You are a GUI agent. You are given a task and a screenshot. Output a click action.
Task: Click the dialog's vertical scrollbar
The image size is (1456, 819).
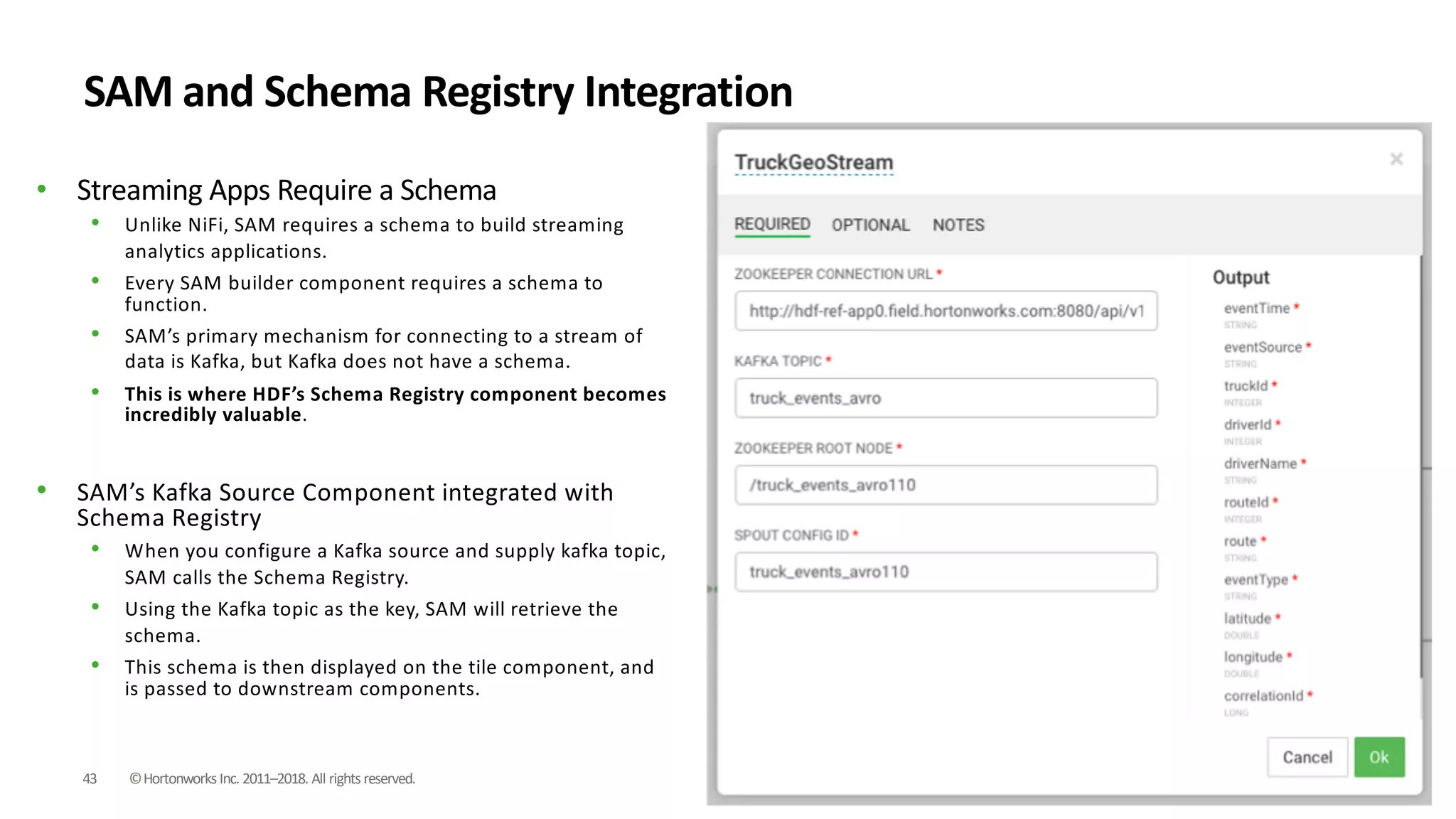(x=1421, y=466)
